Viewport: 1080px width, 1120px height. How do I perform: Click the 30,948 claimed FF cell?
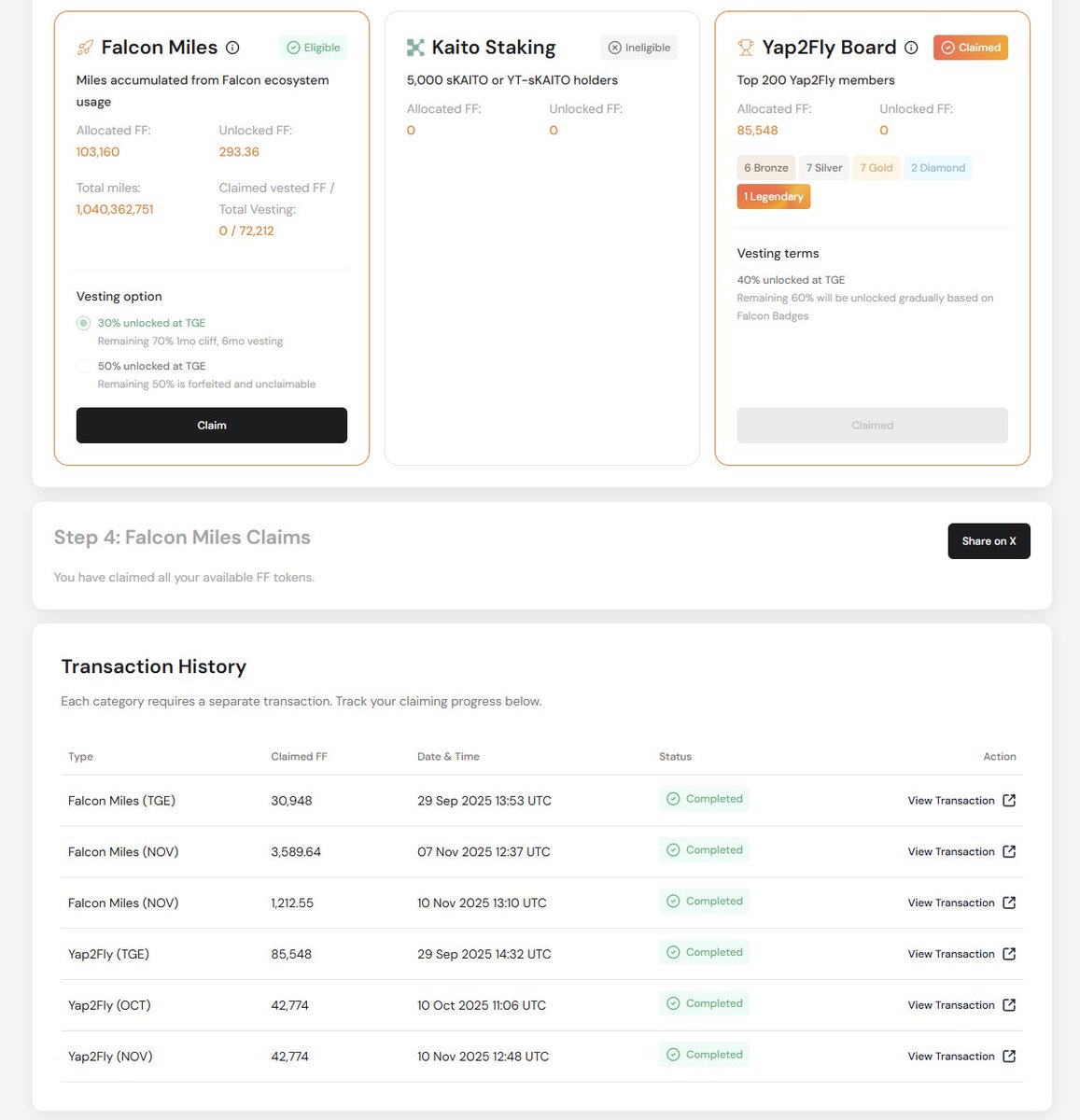291,801
